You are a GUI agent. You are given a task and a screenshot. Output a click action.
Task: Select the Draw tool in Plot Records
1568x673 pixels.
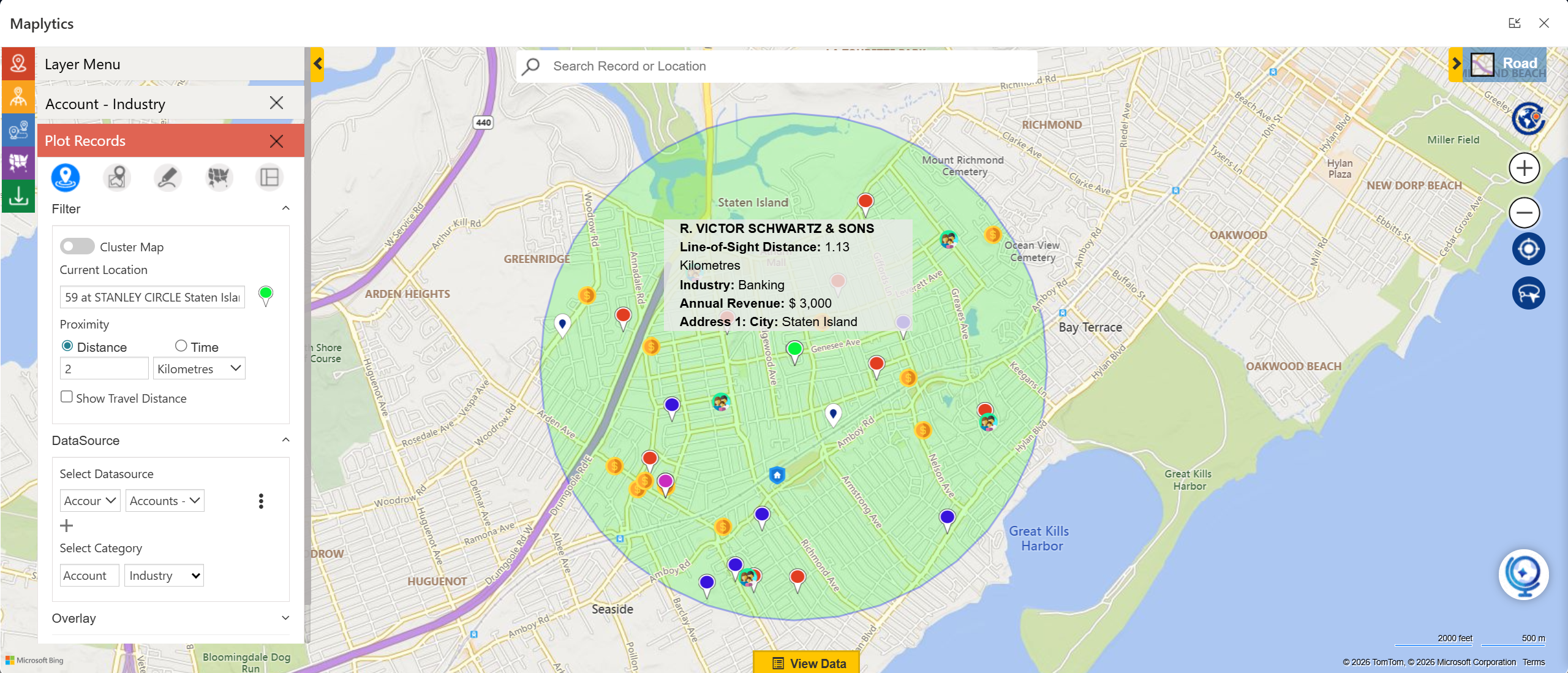(167, 178)
